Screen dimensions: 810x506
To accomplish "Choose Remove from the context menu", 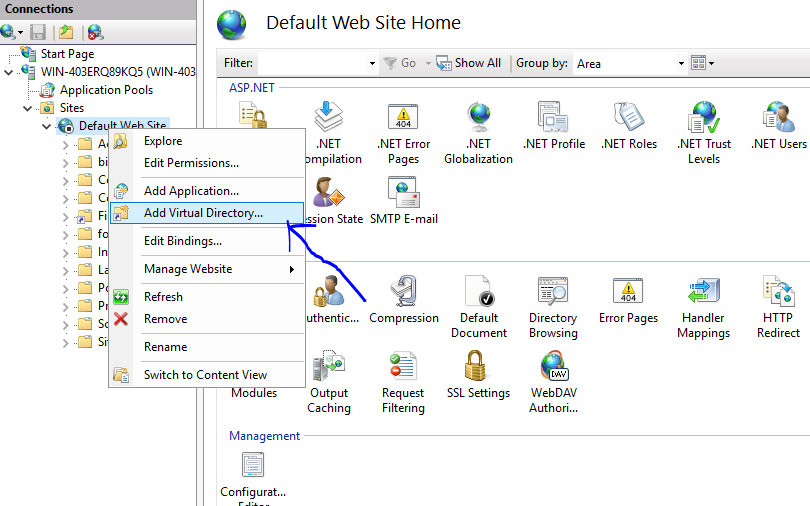I will (207, 319).
